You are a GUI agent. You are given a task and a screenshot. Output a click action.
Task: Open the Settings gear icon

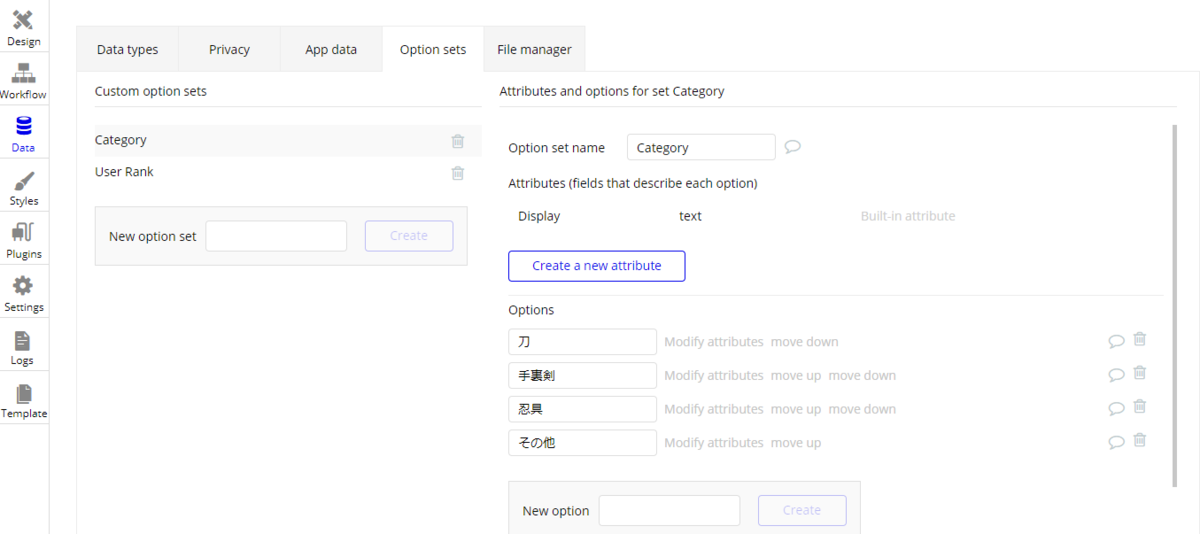[24, 287]
